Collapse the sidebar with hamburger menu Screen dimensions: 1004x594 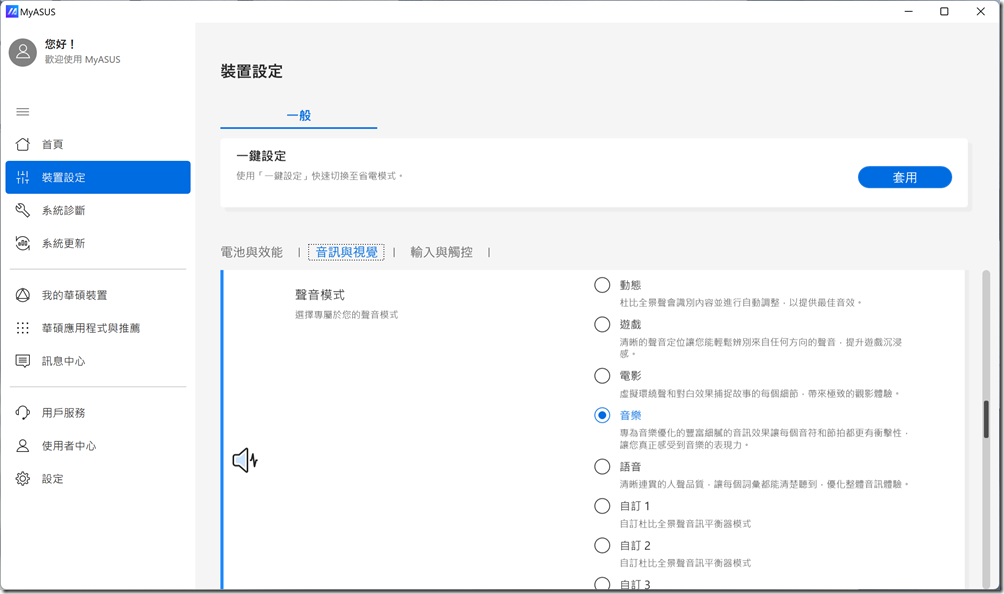[x=23, y=111]
